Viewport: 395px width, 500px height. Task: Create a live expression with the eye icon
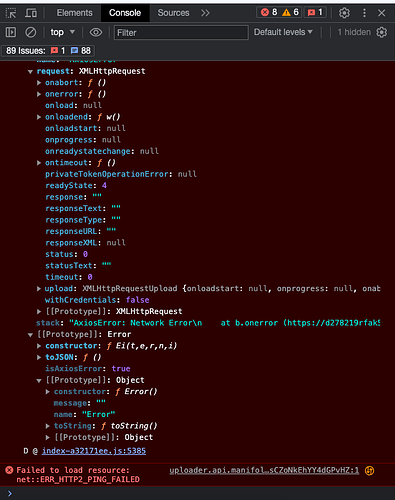pos(96,32)
